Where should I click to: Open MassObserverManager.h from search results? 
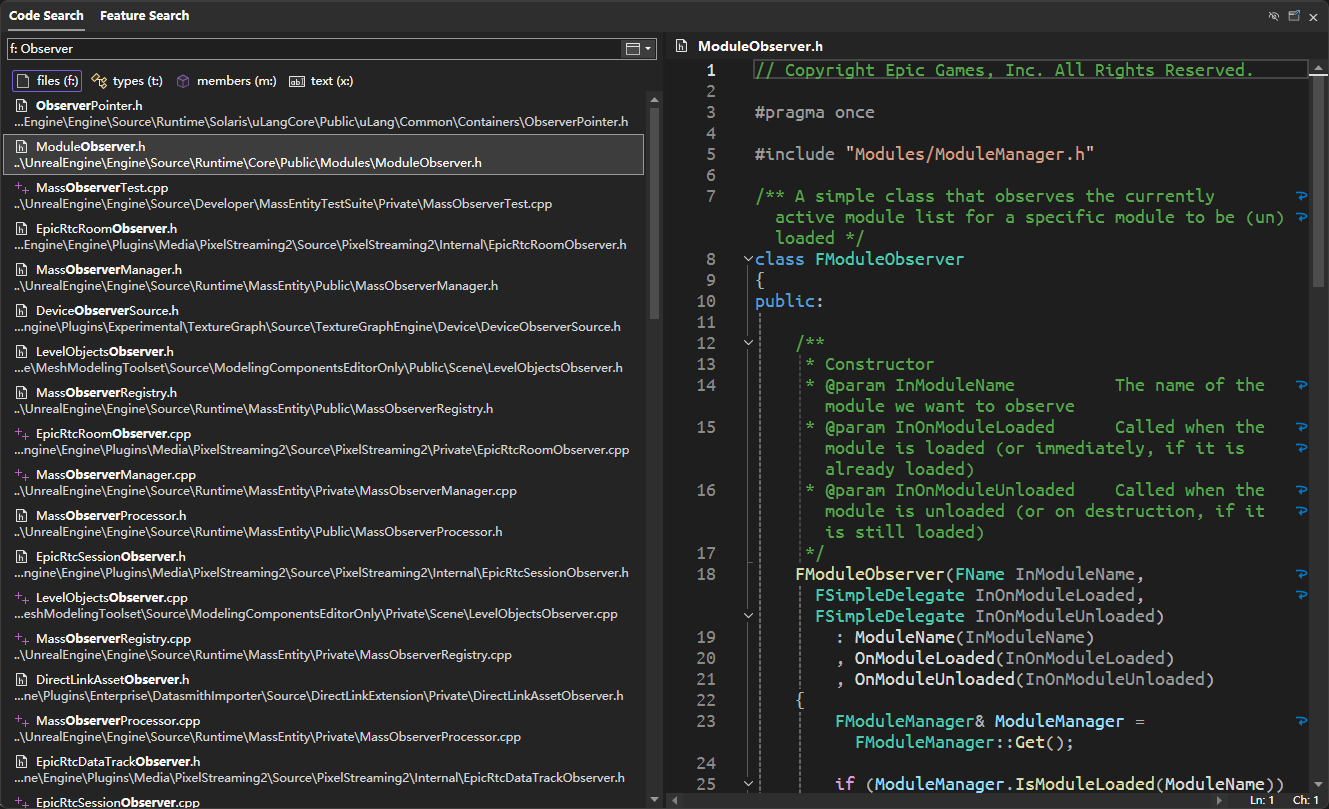108,269
